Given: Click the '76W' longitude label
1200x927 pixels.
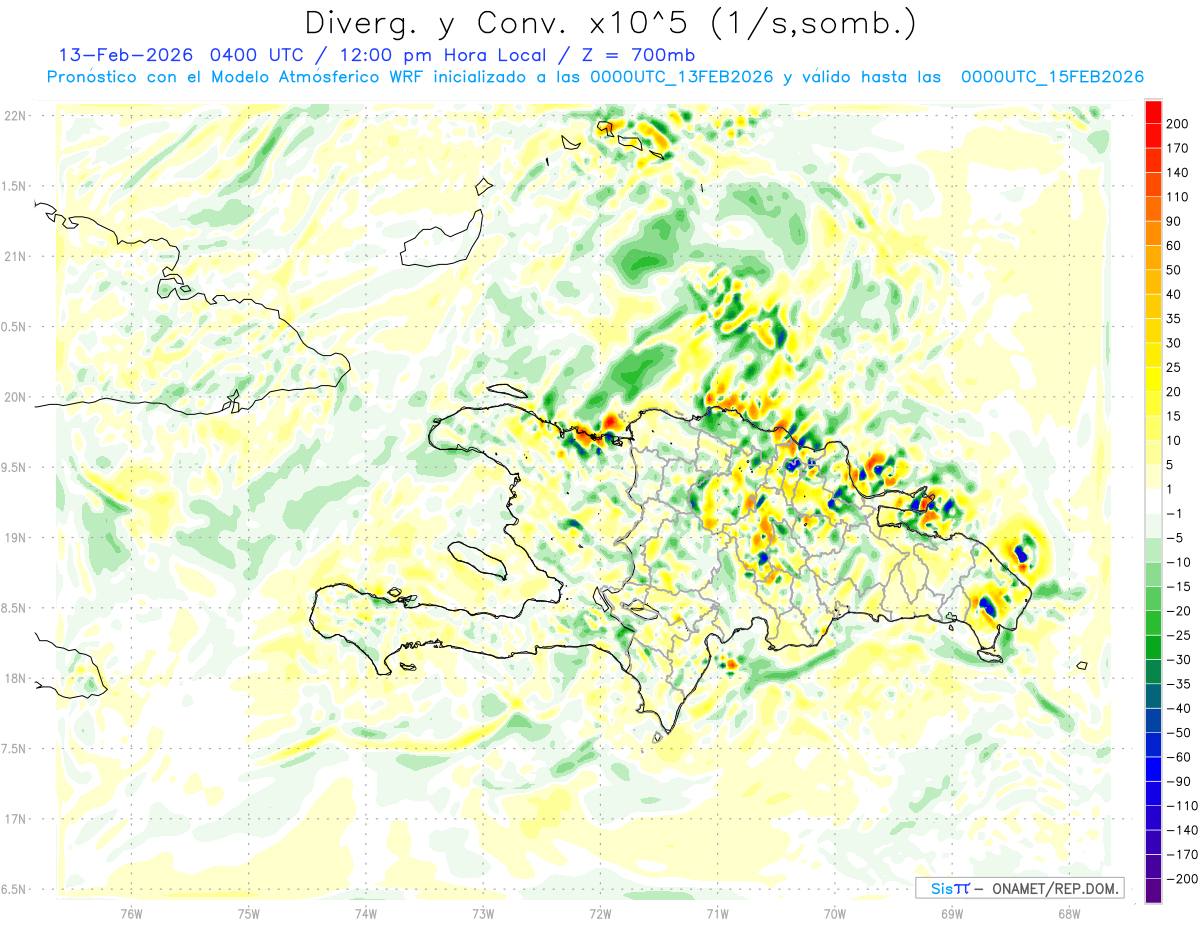Looking at the screenshot, I should 131,913.
